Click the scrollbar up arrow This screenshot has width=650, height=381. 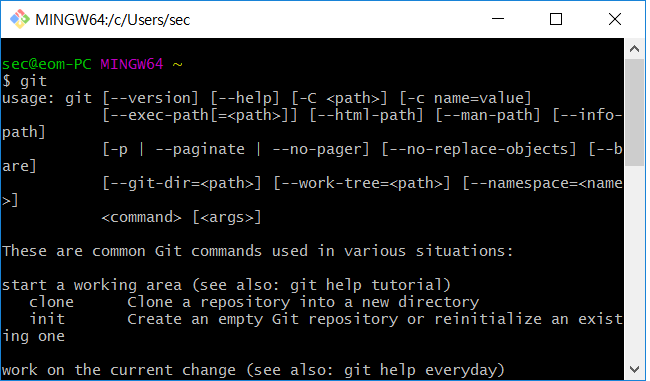(634, 49)
